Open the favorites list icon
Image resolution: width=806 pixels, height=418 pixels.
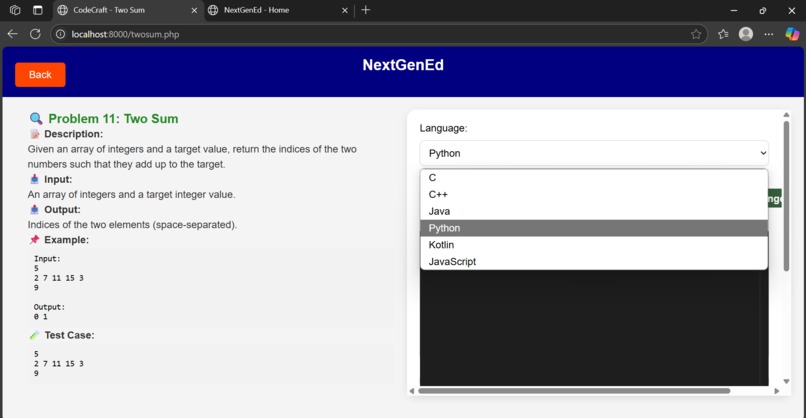[x=723, y=34]
